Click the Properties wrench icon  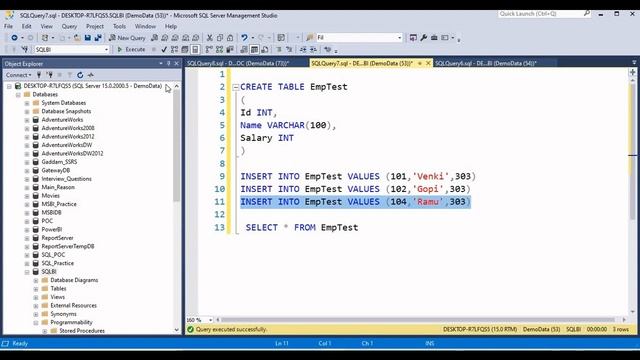tap(424, 38)
